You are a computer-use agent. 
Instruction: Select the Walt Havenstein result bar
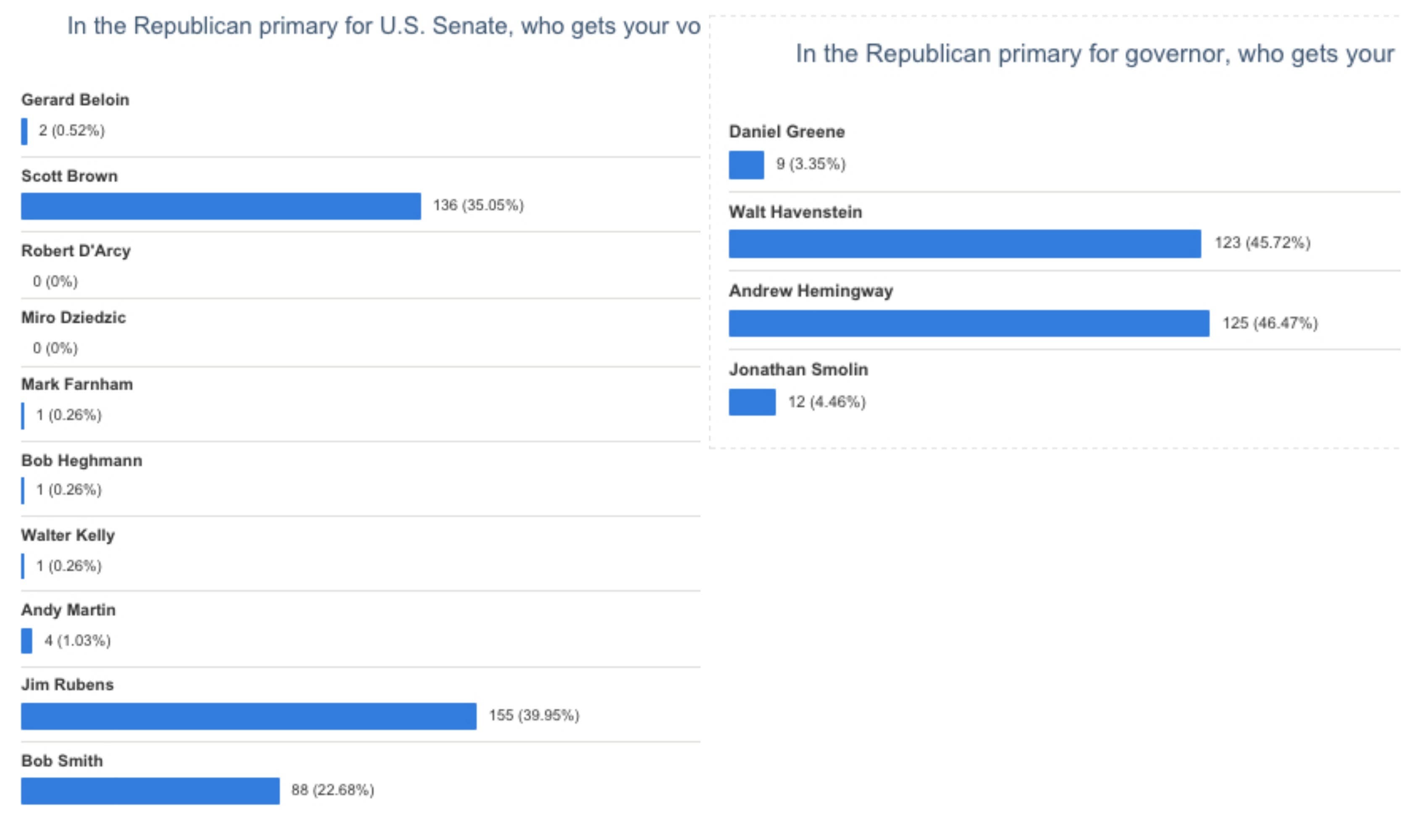click(x=965, y=244)
